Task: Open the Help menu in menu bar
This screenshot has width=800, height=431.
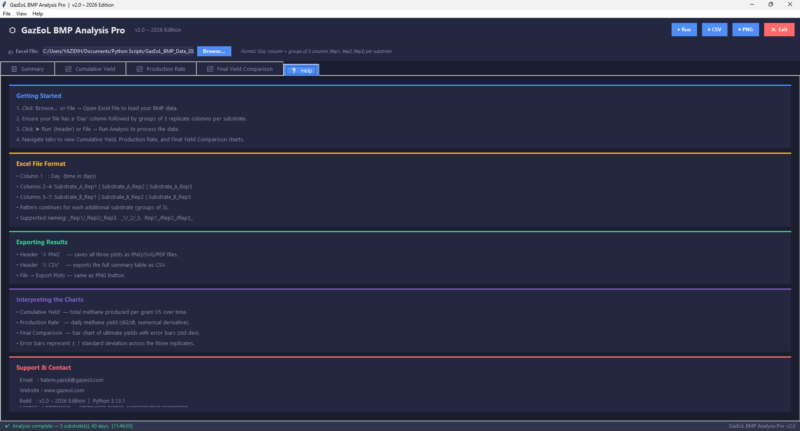Action: click(38, 13)
